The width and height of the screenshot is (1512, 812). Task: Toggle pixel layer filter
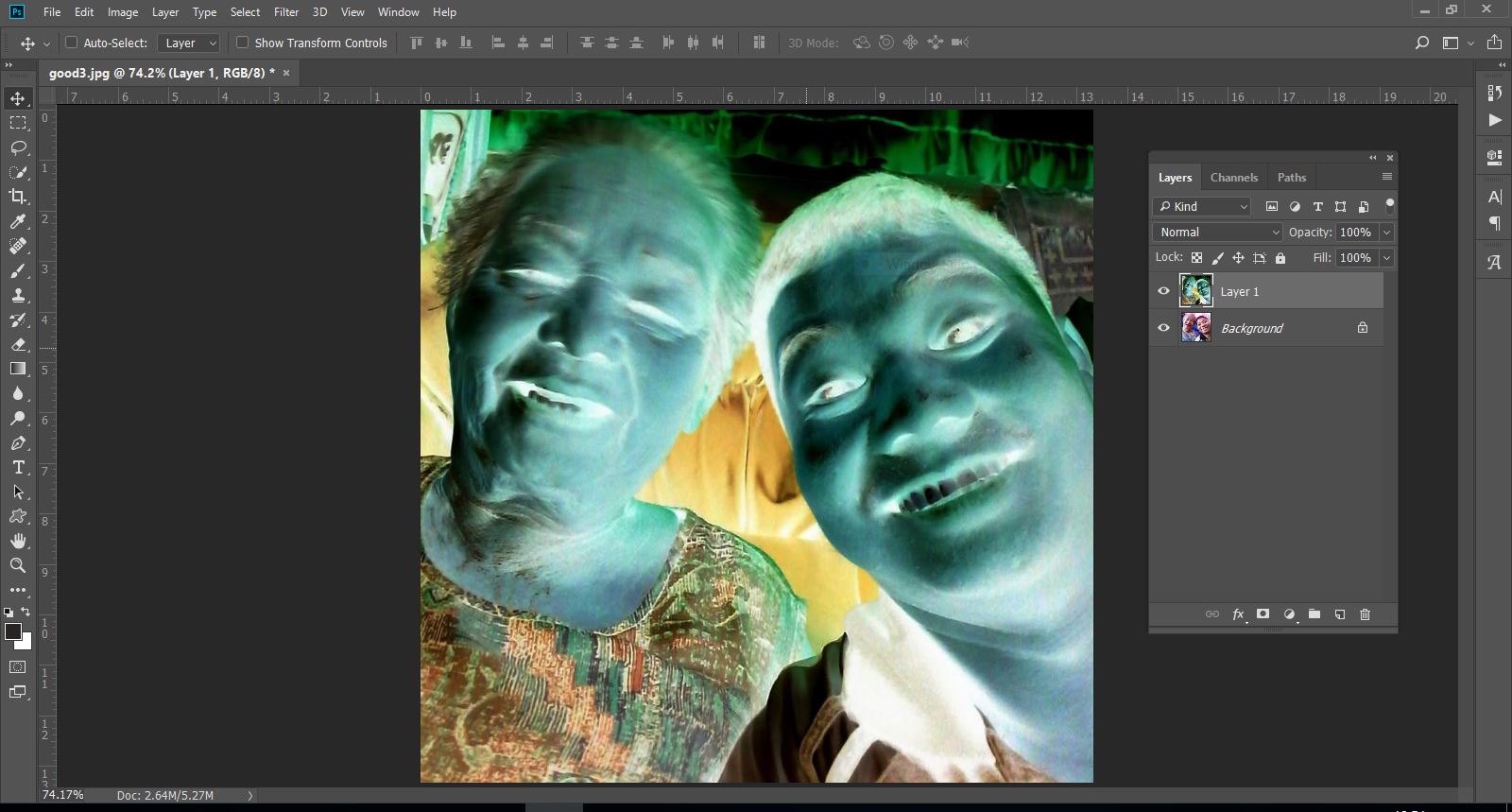point(1272,206)
